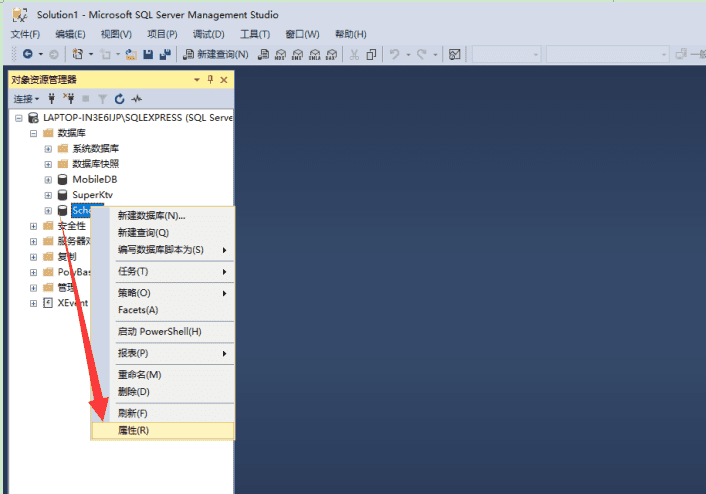Choose 重命名(M) from context menu
Viewport: 706px width, 494px height.
tap(163, 375)
